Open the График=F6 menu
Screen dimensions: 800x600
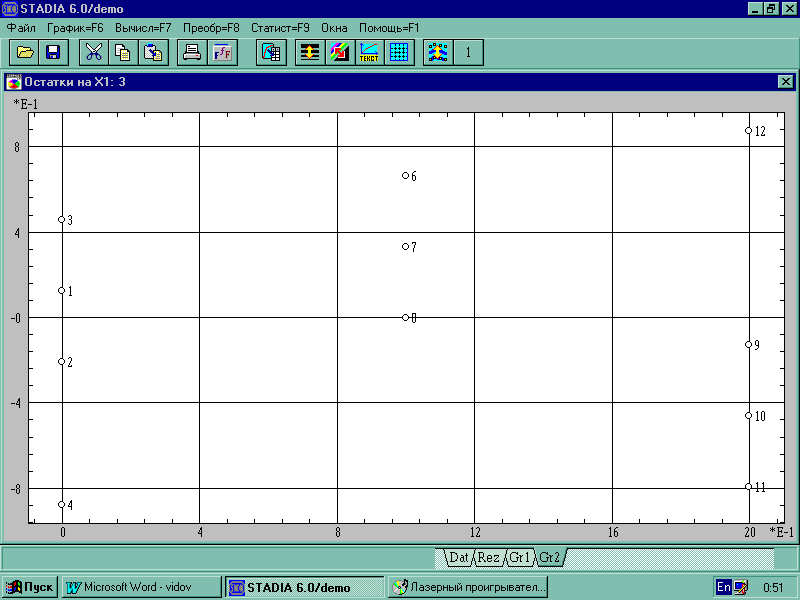click(75, 28)
